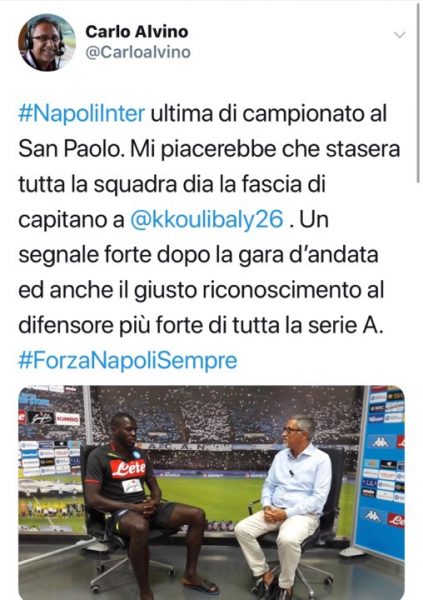Click the interviewer in light blue shirt

283,505
